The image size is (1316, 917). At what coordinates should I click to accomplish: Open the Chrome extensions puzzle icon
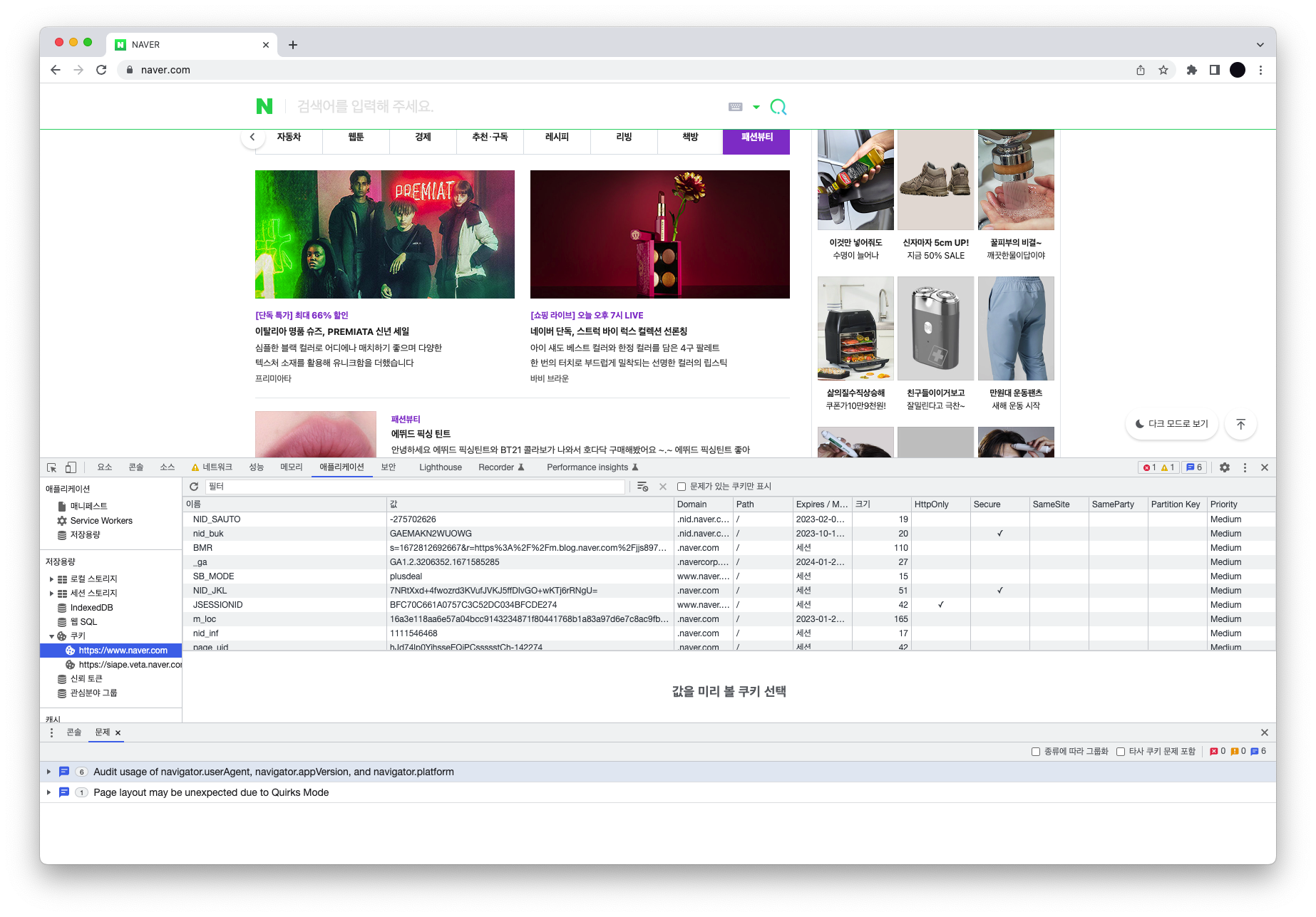click(1192, 70)
